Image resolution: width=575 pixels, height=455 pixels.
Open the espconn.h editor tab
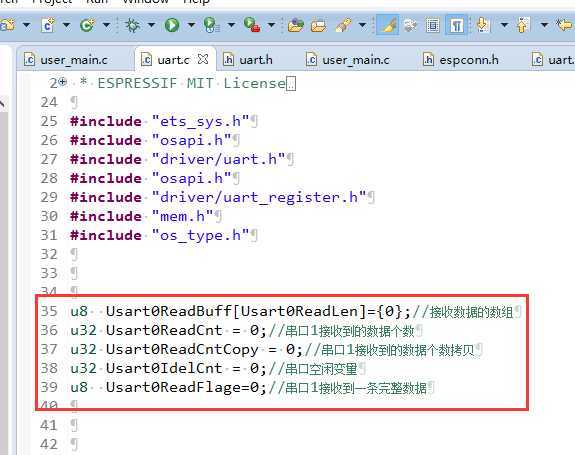point(461,59)
